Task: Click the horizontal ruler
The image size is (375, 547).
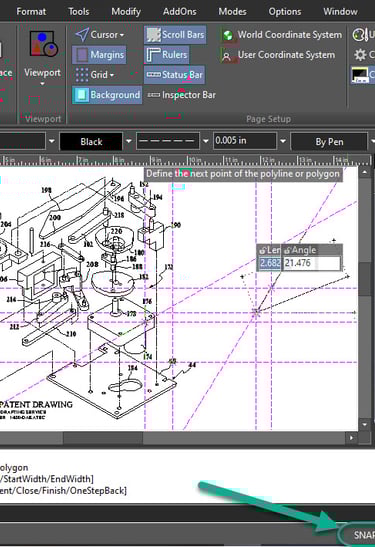Action: pos(185,160)
